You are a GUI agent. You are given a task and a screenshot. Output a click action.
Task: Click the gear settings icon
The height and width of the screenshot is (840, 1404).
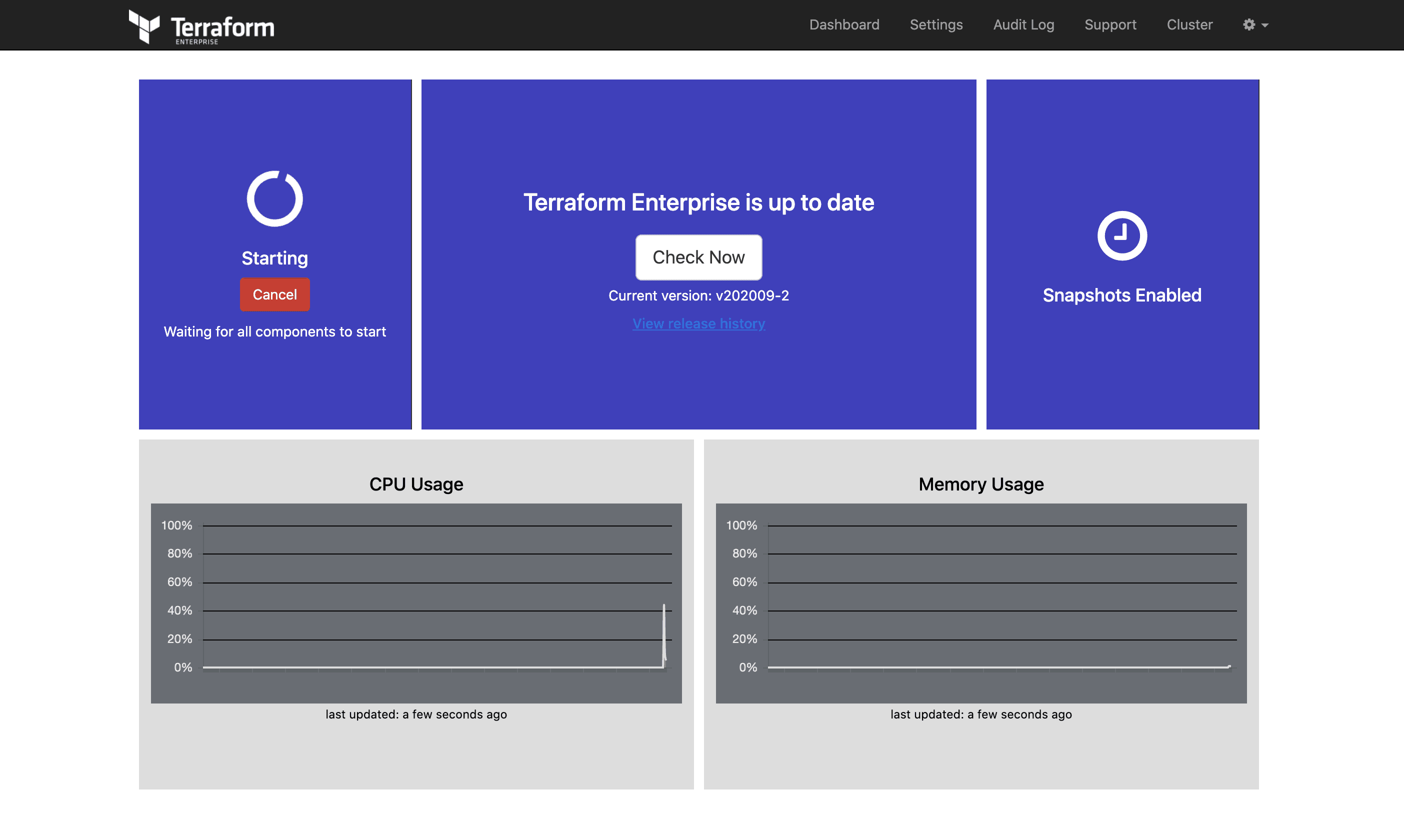click(1248, 25)
